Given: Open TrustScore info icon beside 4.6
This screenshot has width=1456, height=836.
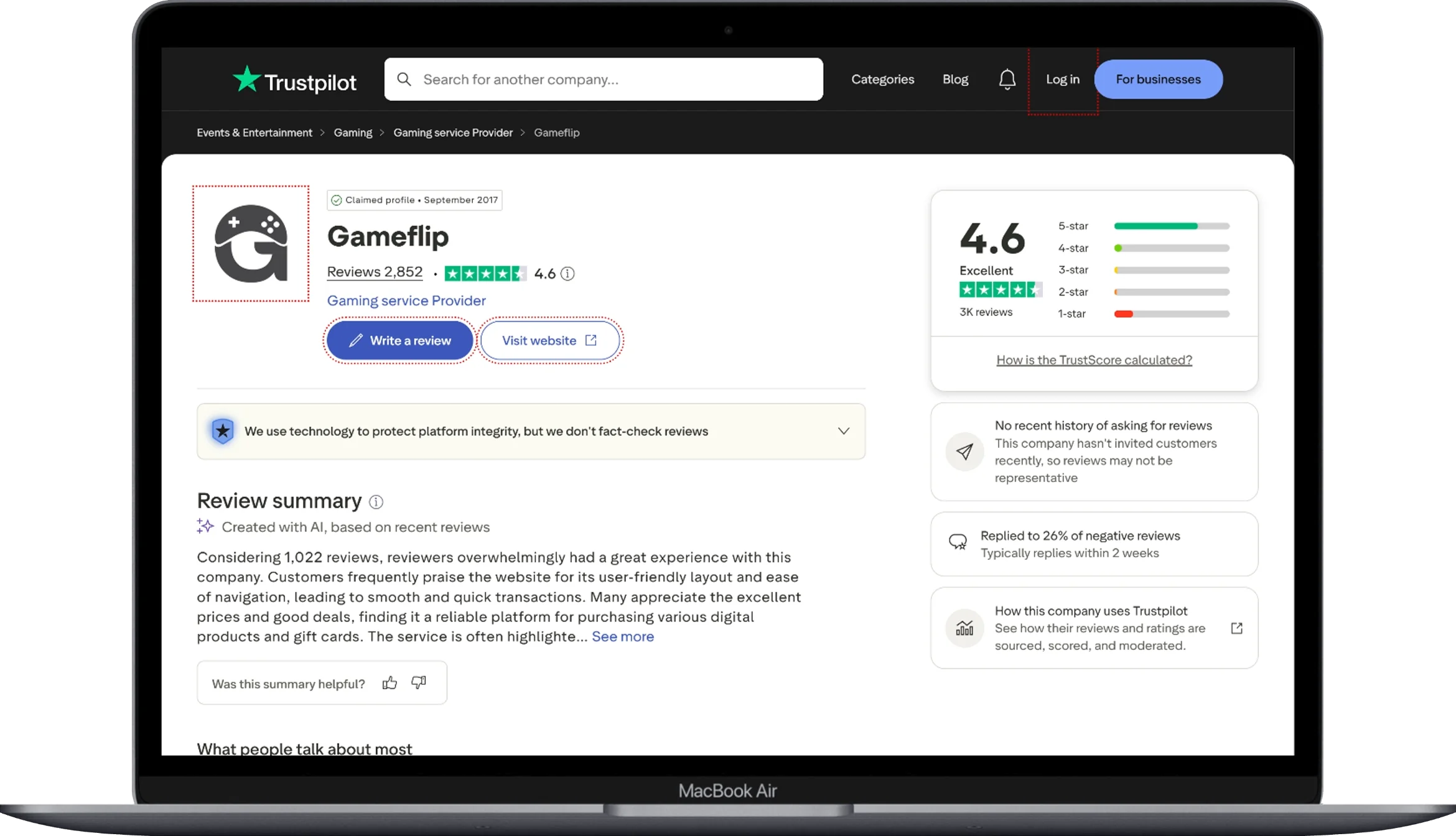Looking at the screenshot, I should tap(567, 274).
